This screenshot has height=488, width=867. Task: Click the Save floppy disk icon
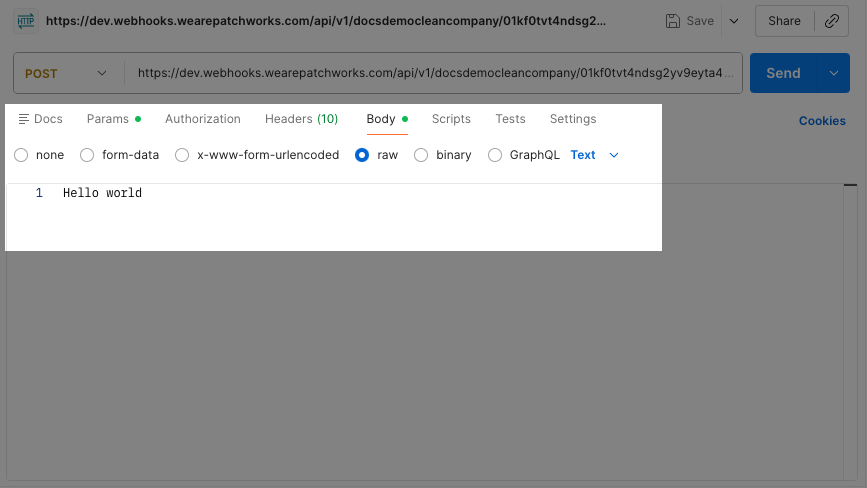pos(674,21)
